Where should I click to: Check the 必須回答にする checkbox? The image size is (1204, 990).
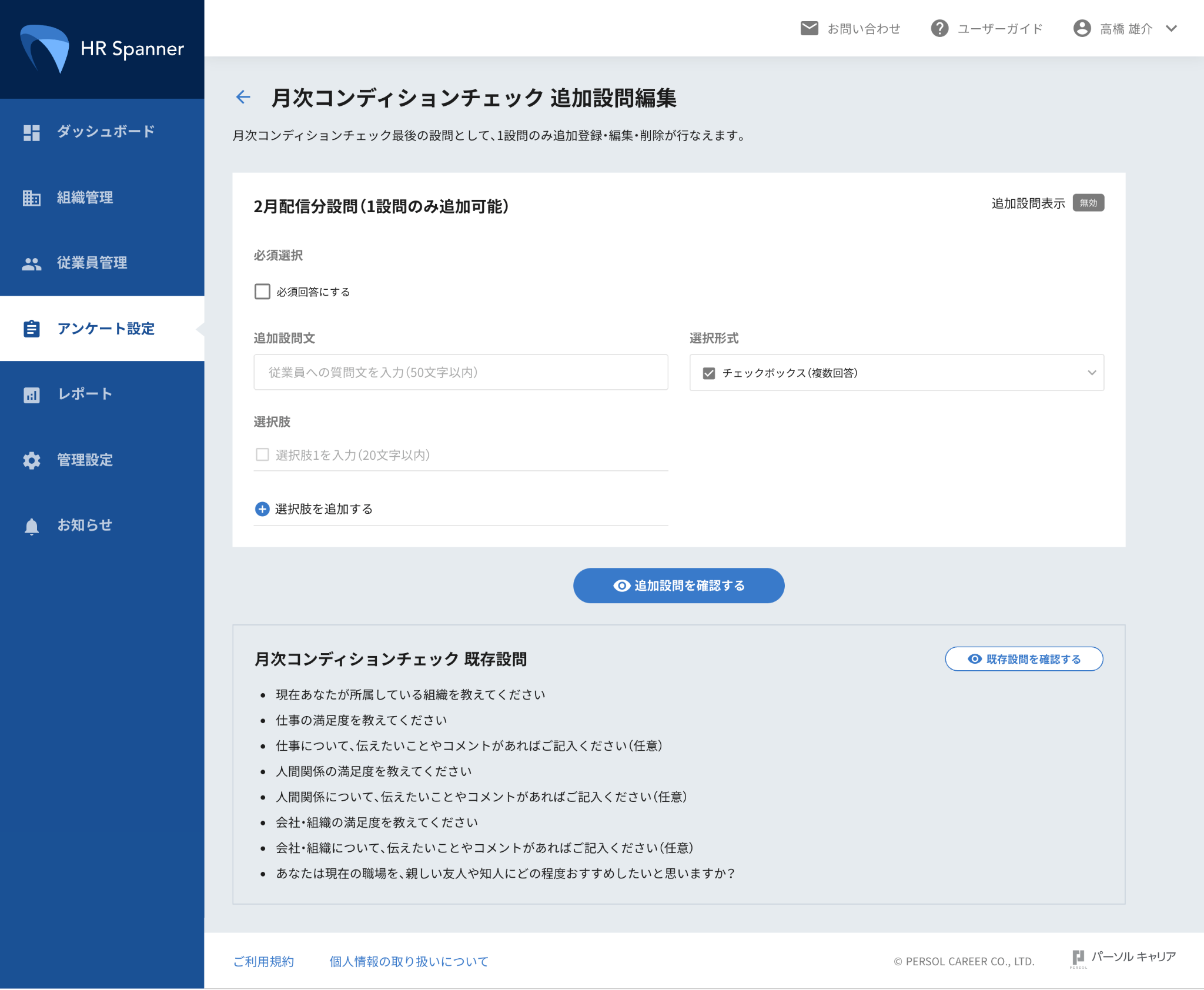coord(262,292)
